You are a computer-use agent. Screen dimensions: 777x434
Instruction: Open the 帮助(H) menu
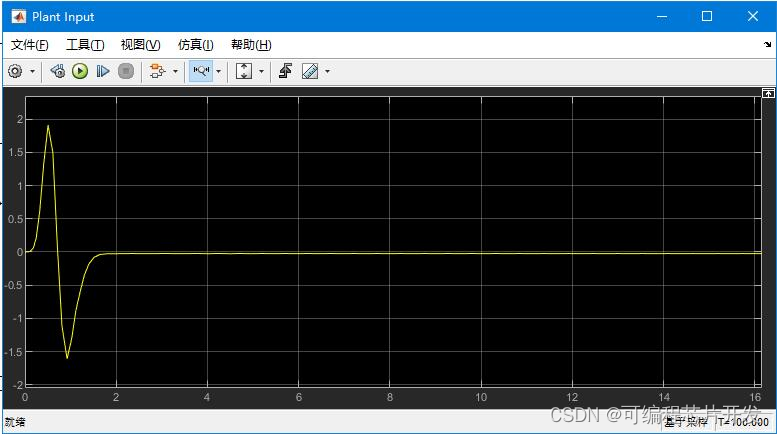pos(251,45)
